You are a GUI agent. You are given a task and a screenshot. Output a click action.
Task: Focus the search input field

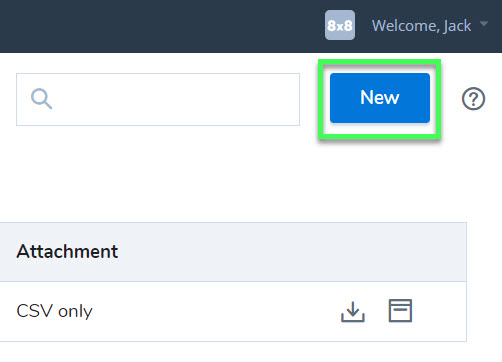(x=158, y=99)
